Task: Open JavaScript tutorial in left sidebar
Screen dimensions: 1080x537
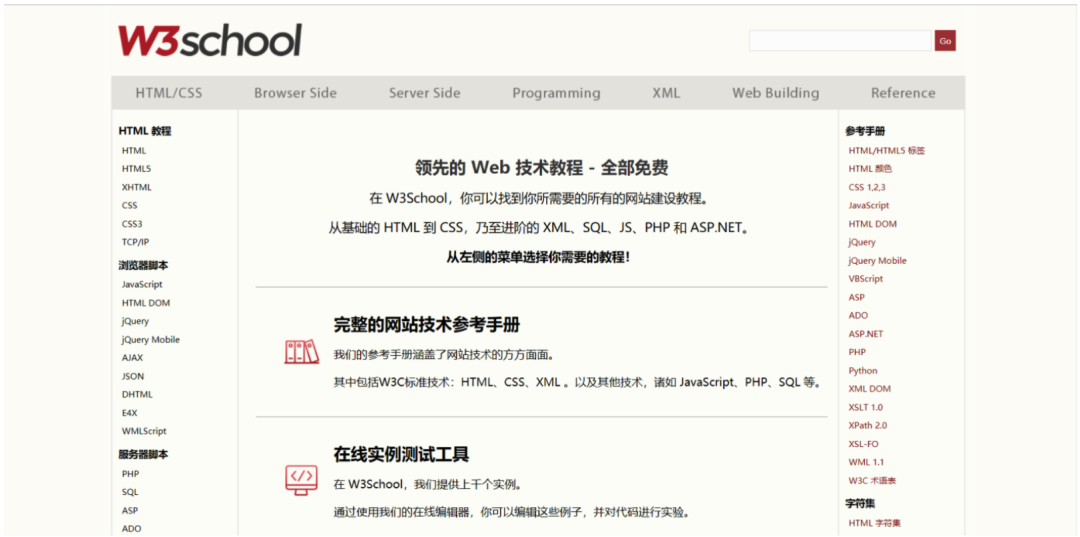Action: (142, 284)
